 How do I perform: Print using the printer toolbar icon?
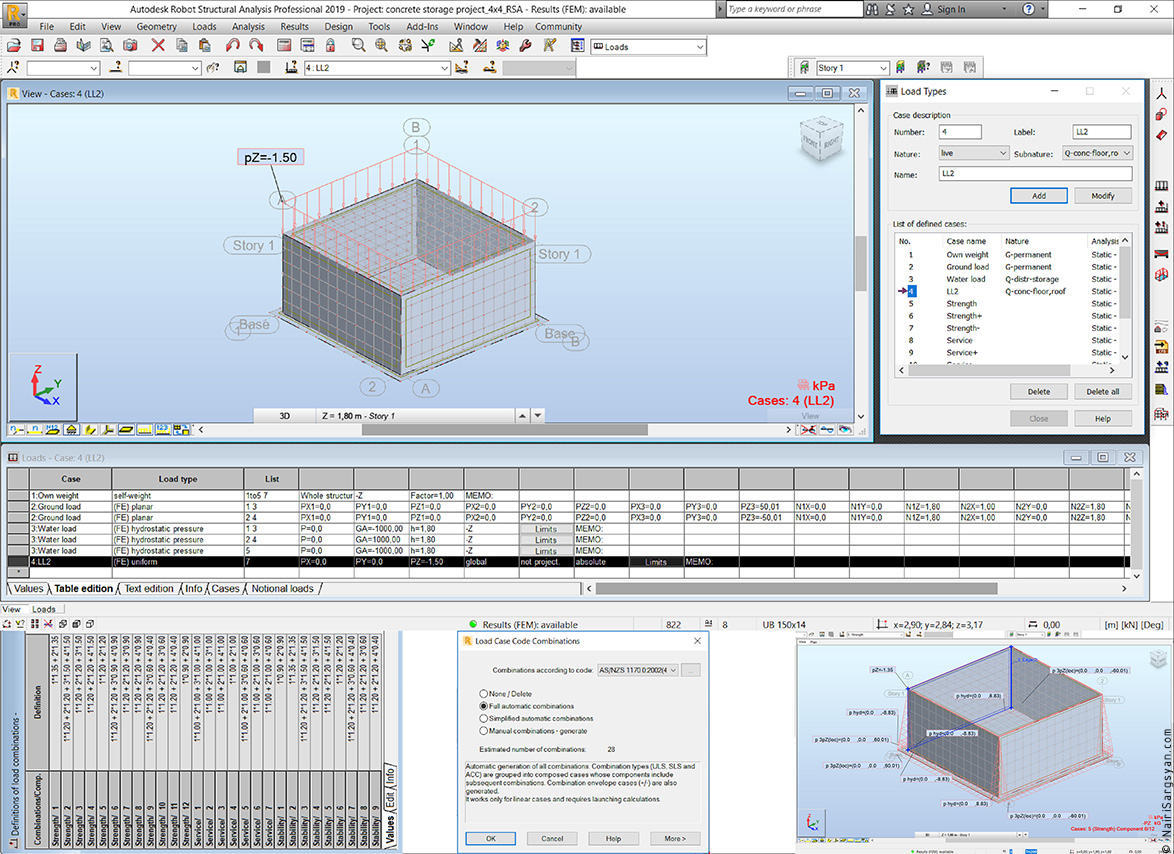click(61, 46)
